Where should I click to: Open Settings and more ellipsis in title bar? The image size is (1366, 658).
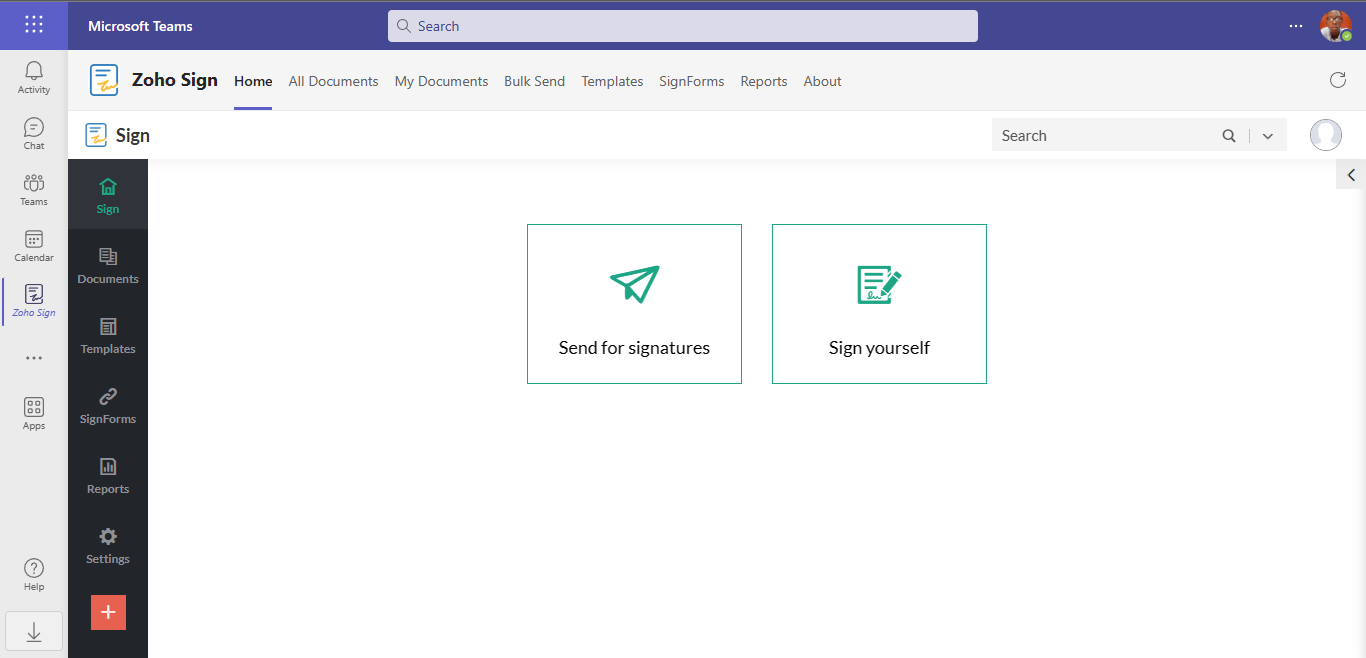tap(1296, 26)
